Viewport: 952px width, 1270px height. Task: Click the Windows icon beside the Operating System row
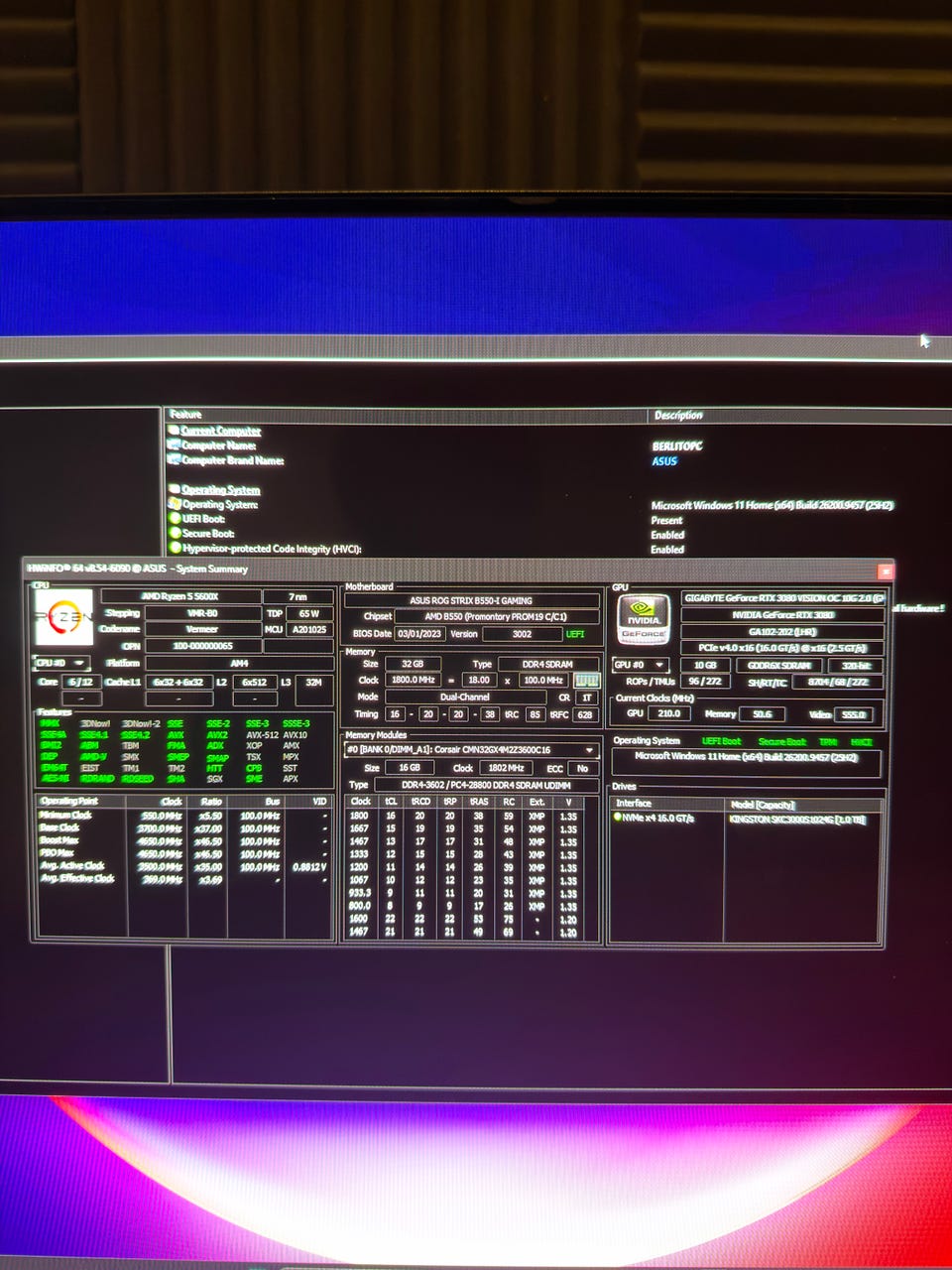[x=175, y=504]
